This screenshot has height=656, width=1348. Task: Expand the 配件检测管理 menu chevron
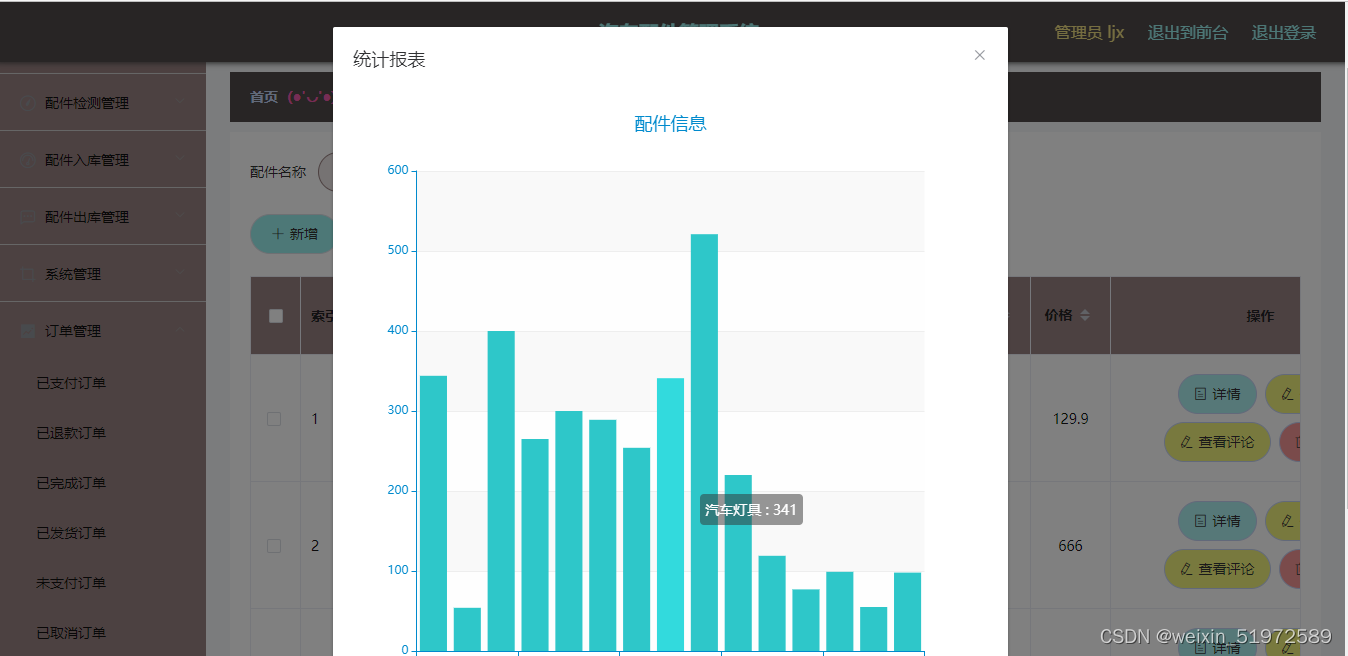[x=180, y=102]
